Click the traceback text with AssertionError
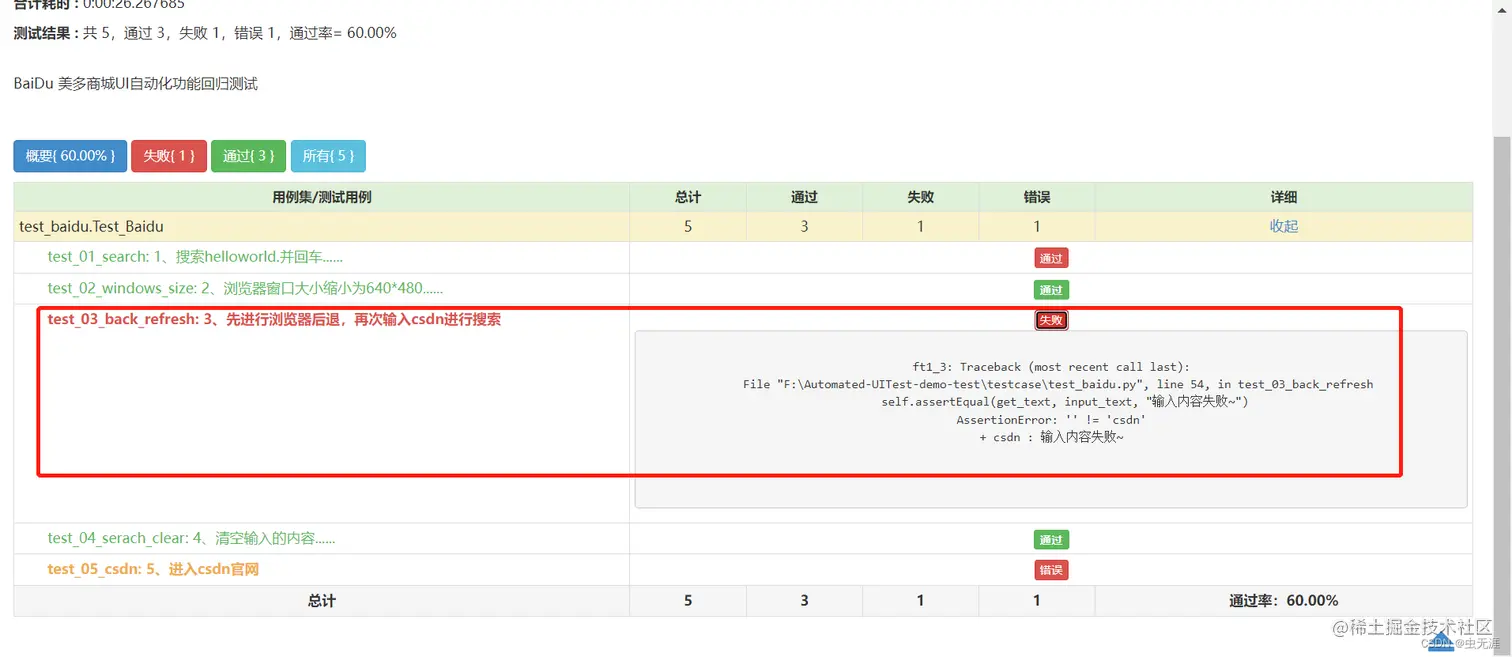This screenshot has height=657, width=1512. [1051, 420]
